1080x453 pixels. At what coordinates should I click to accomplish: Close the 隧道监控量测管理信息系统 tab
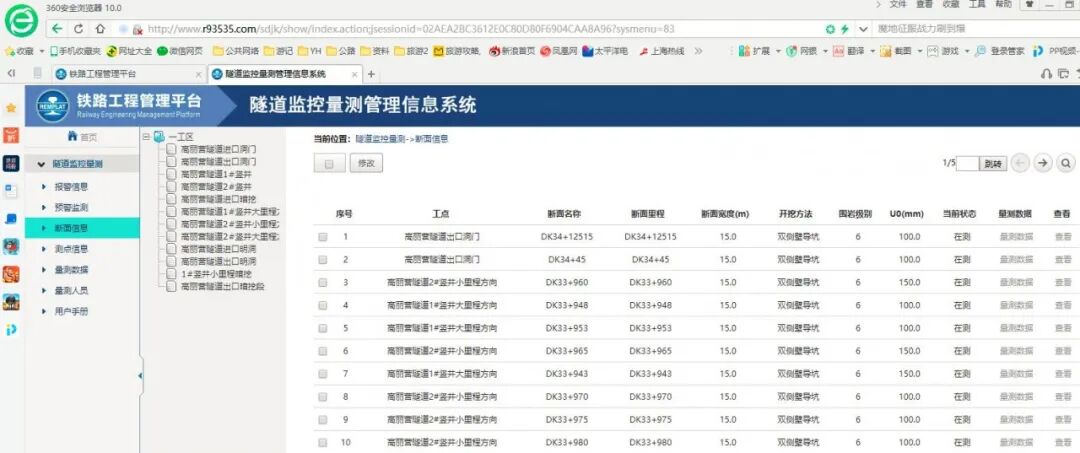click(x=355, y=74)
